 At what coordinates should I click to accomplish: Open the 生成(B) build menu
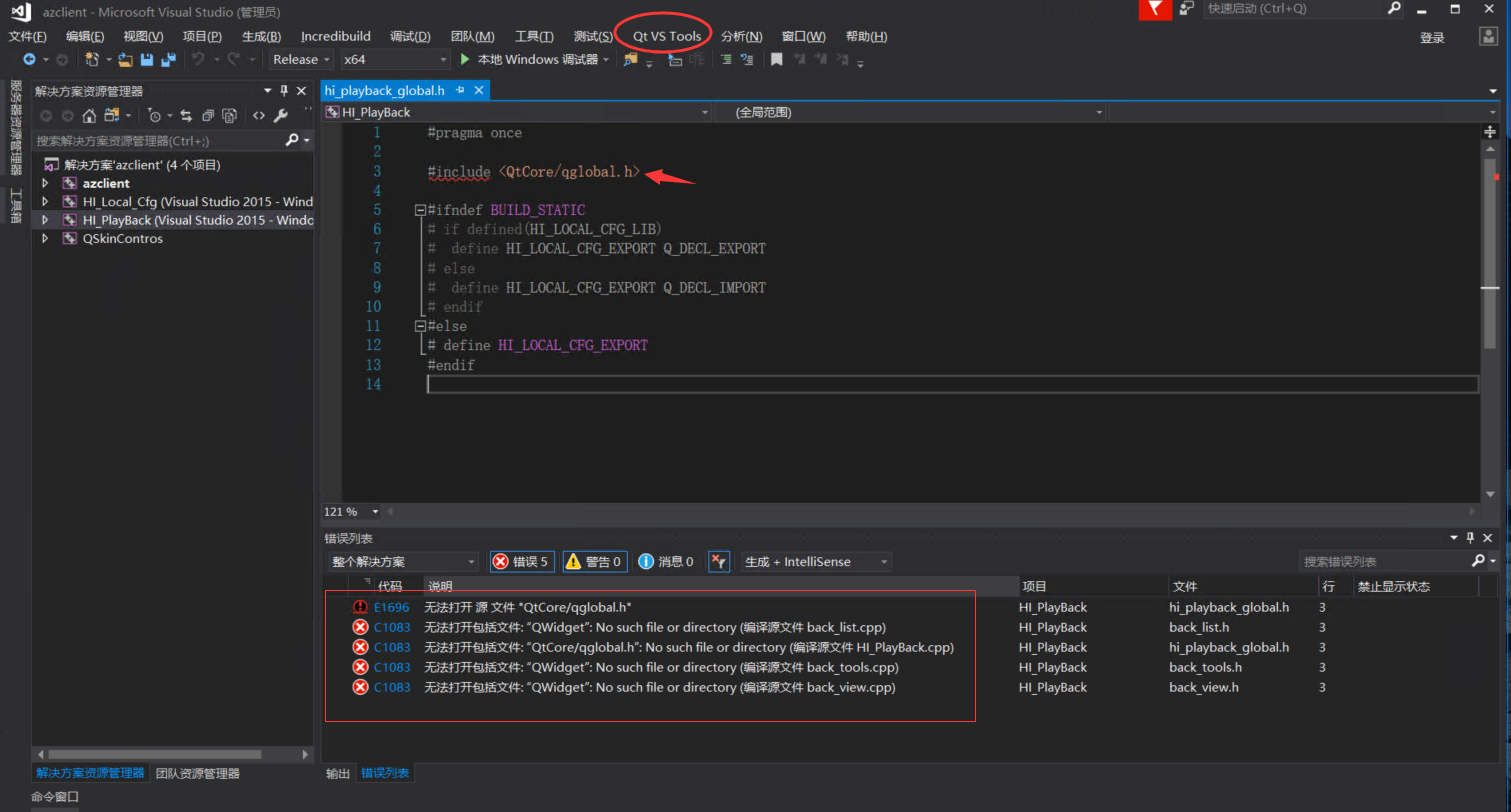(x=261, y=37)
